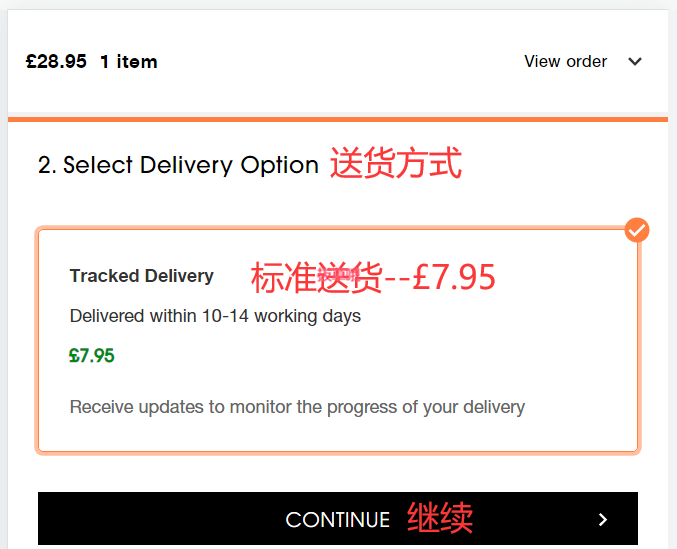
Task: Click the Receive updates description text
Action: coord(297,407)
